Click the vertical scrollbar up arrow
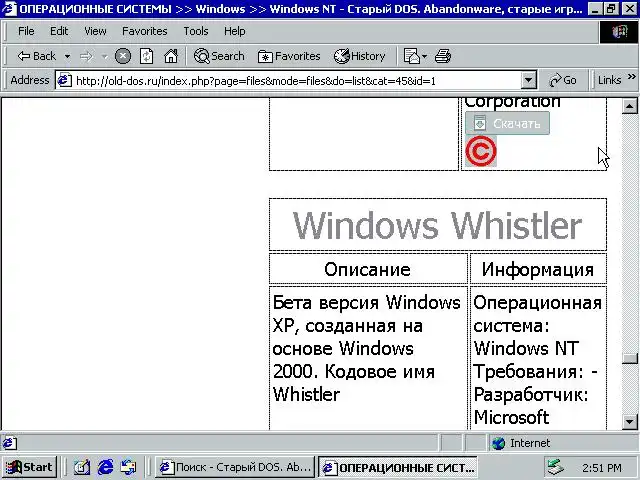 [x=630, y=106]
